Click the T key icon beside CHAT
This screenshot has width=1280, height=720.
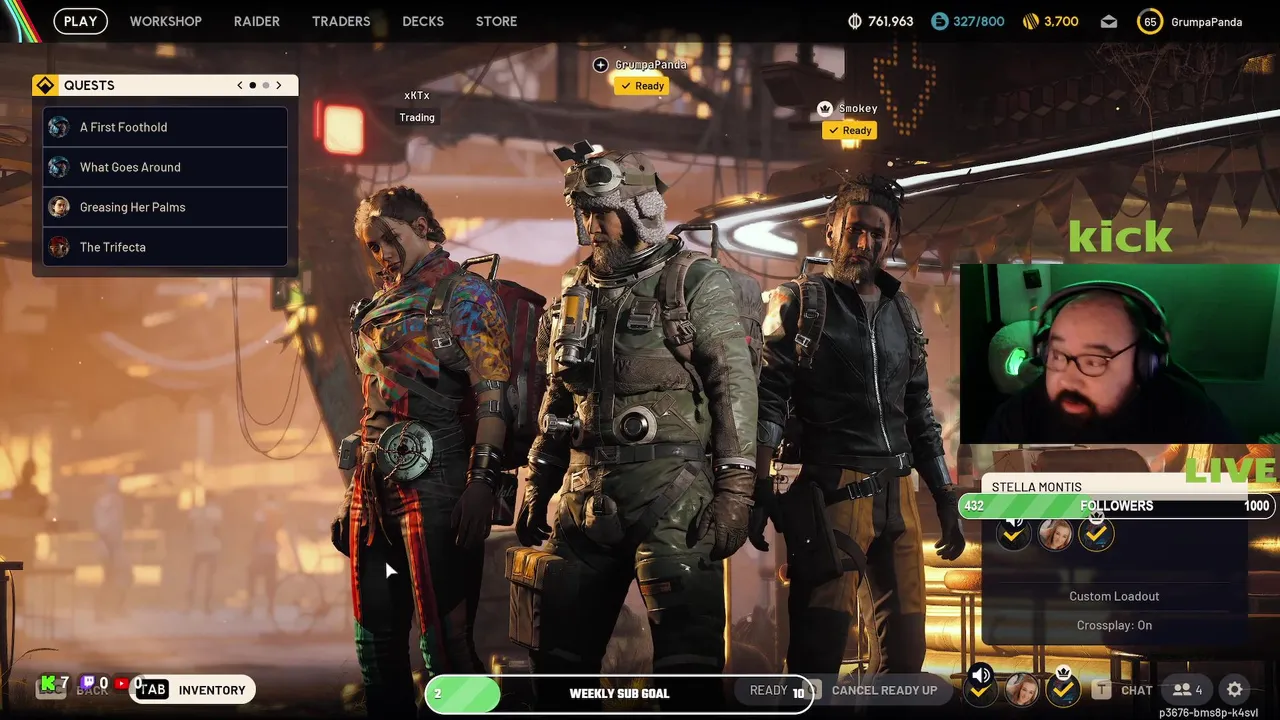click(1101, 690)
